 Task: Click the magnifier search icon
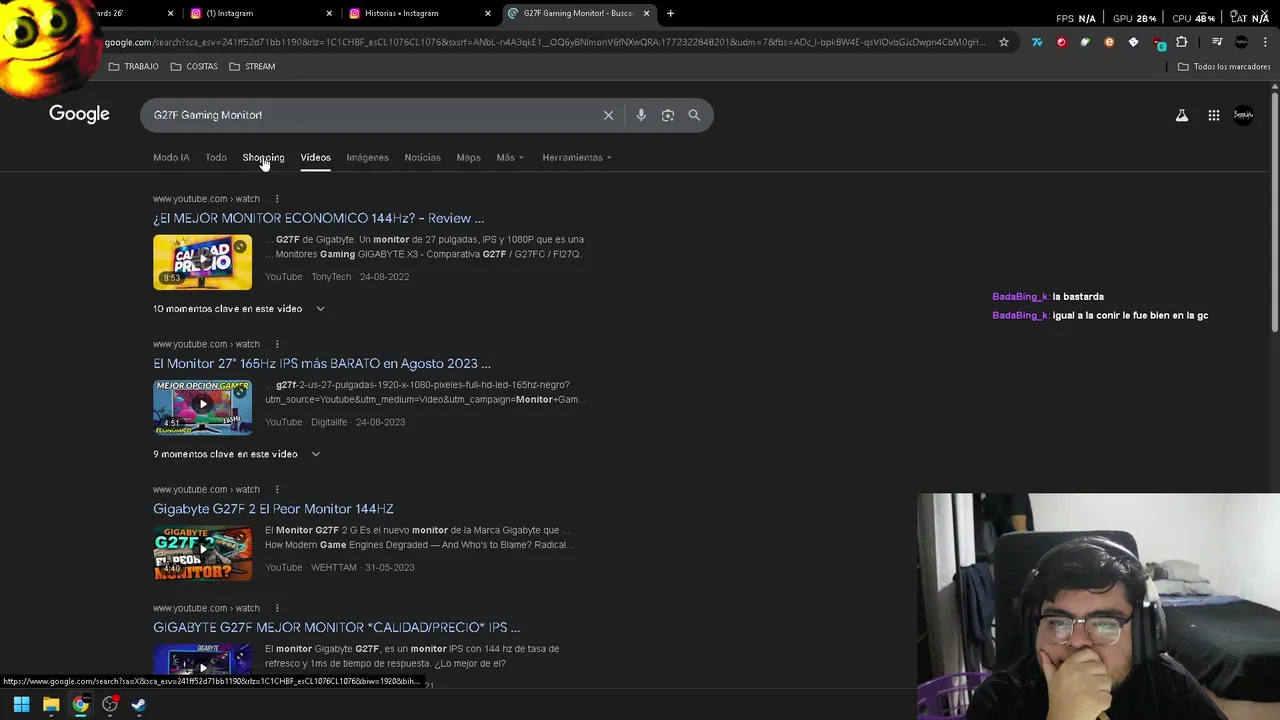(694, 115)
